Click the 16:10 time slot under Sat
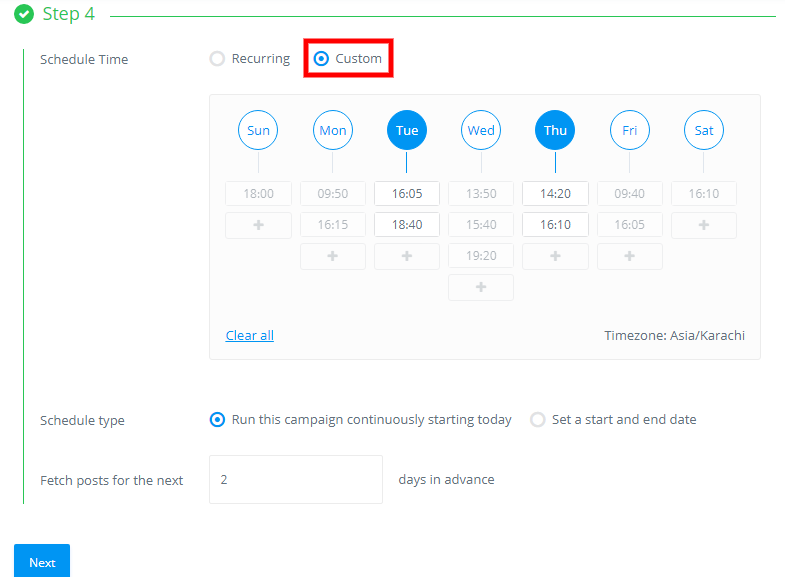 pos(703,194)
